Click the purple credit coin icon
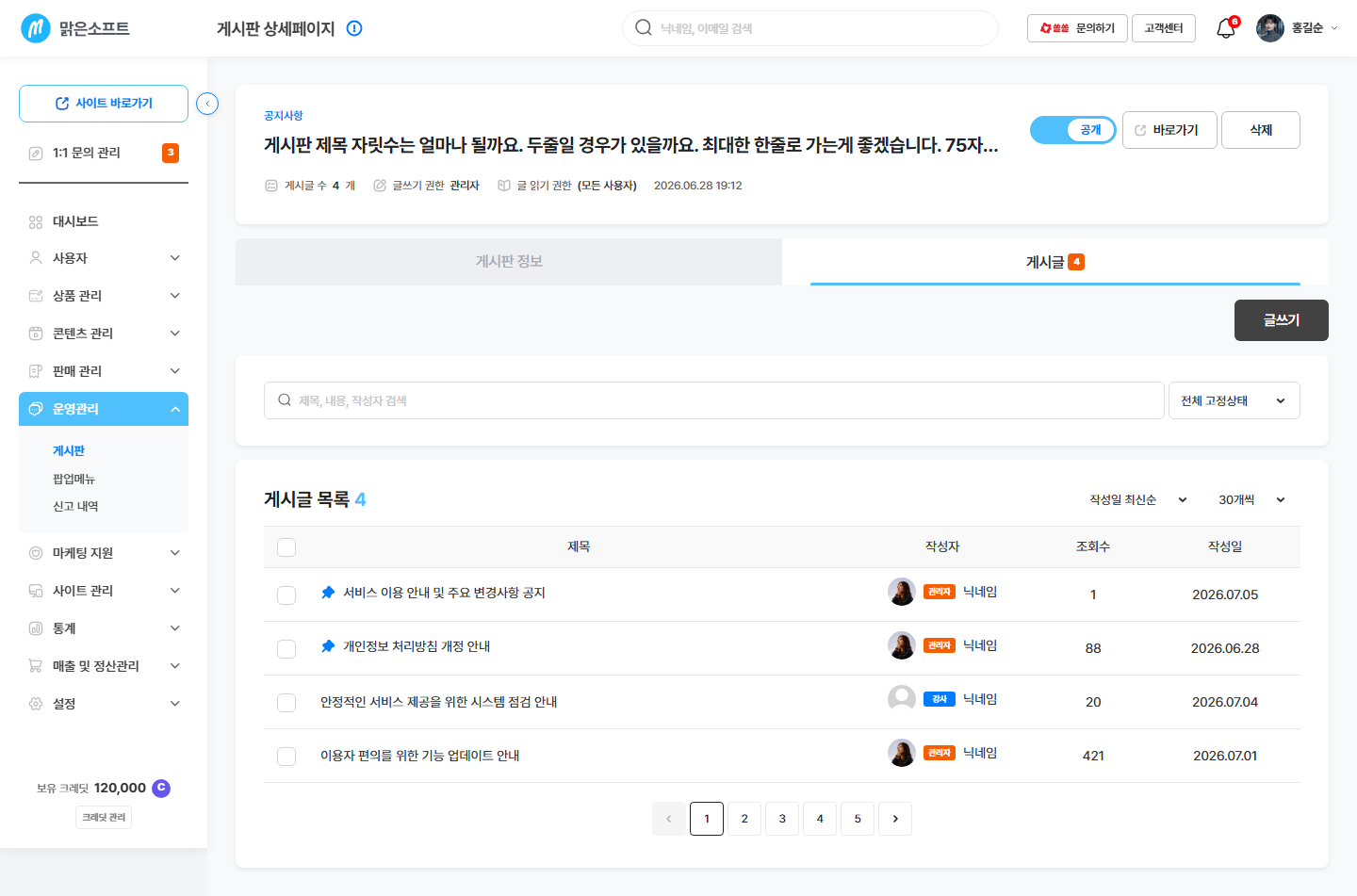This screenshot has height=896, width=1357. point(161,788)
